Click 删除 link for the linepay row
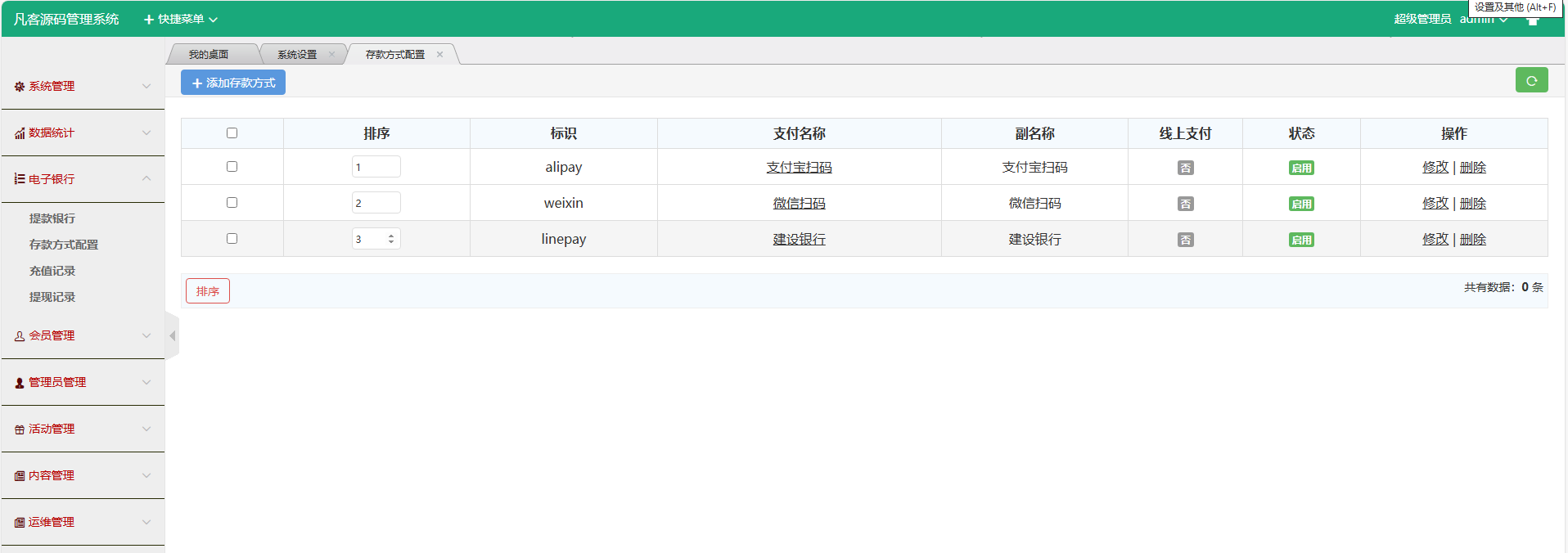The image size is (1568, 553). pyautogui.click(x=1472, y=239)
